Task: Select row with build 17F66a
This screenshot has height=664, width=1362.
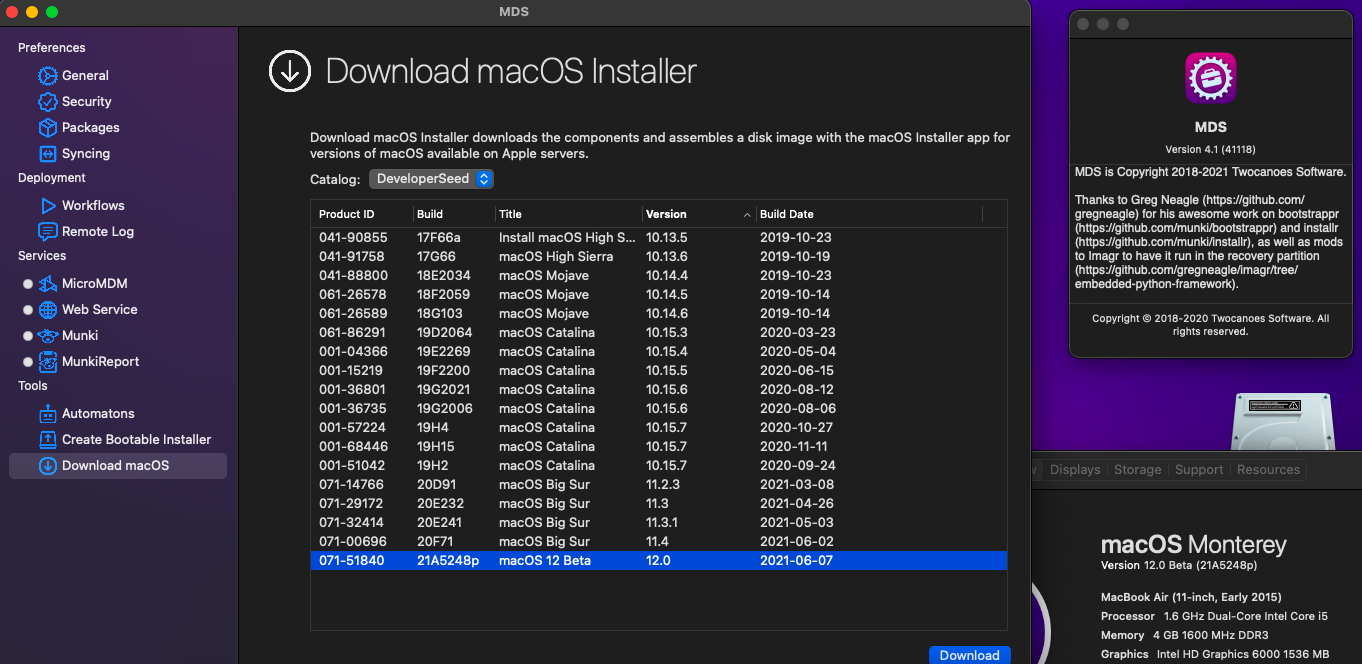Action: point(659,237)
